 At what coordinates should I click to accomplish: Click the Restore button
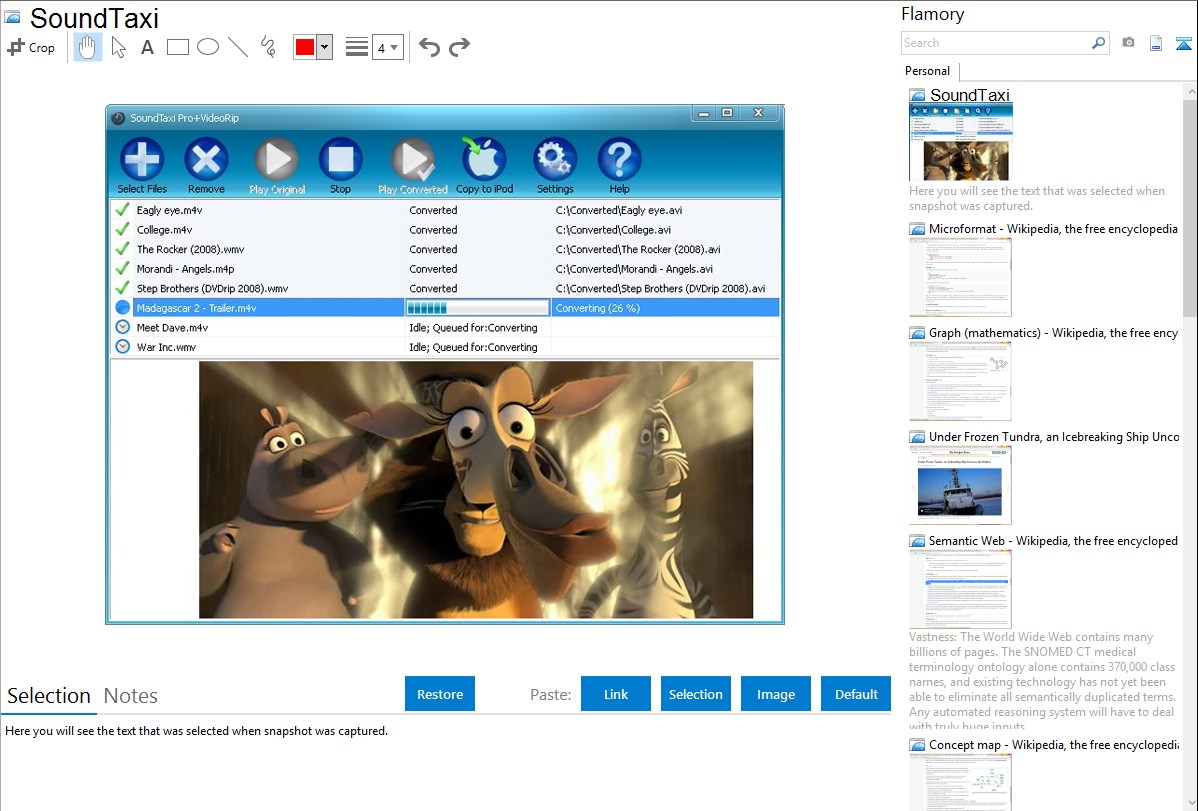coord(440,694)
